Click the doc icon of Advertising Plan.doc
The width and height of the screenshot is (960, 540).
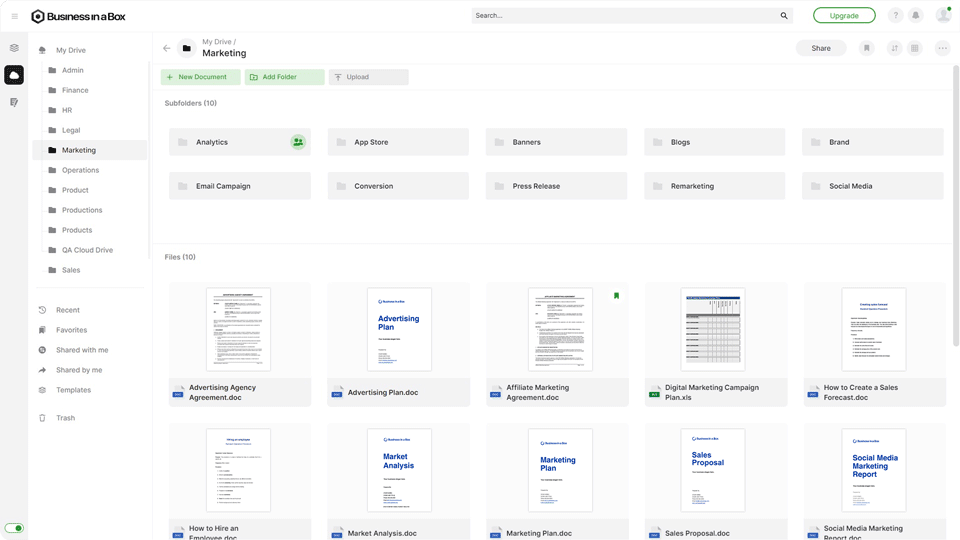point(337,392)
